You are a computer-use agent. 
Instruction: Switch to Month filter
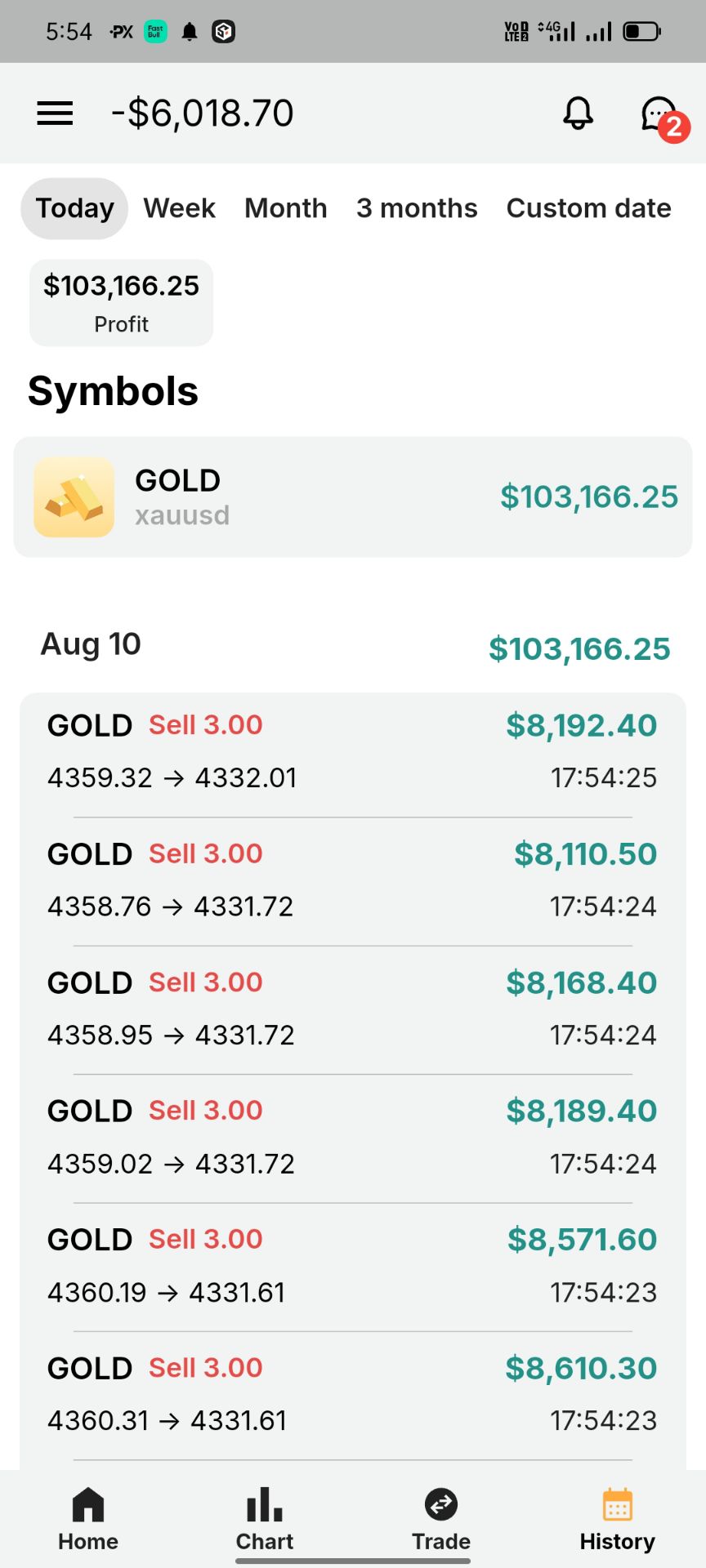point(286,208)
